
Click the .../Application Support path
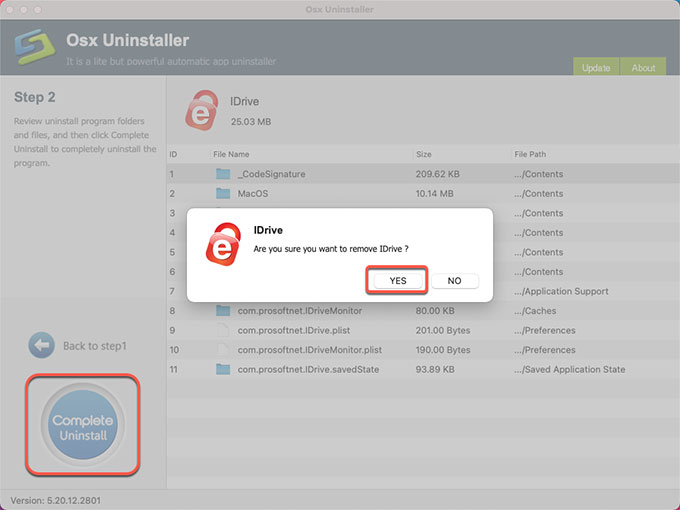(x=561, y=291)
